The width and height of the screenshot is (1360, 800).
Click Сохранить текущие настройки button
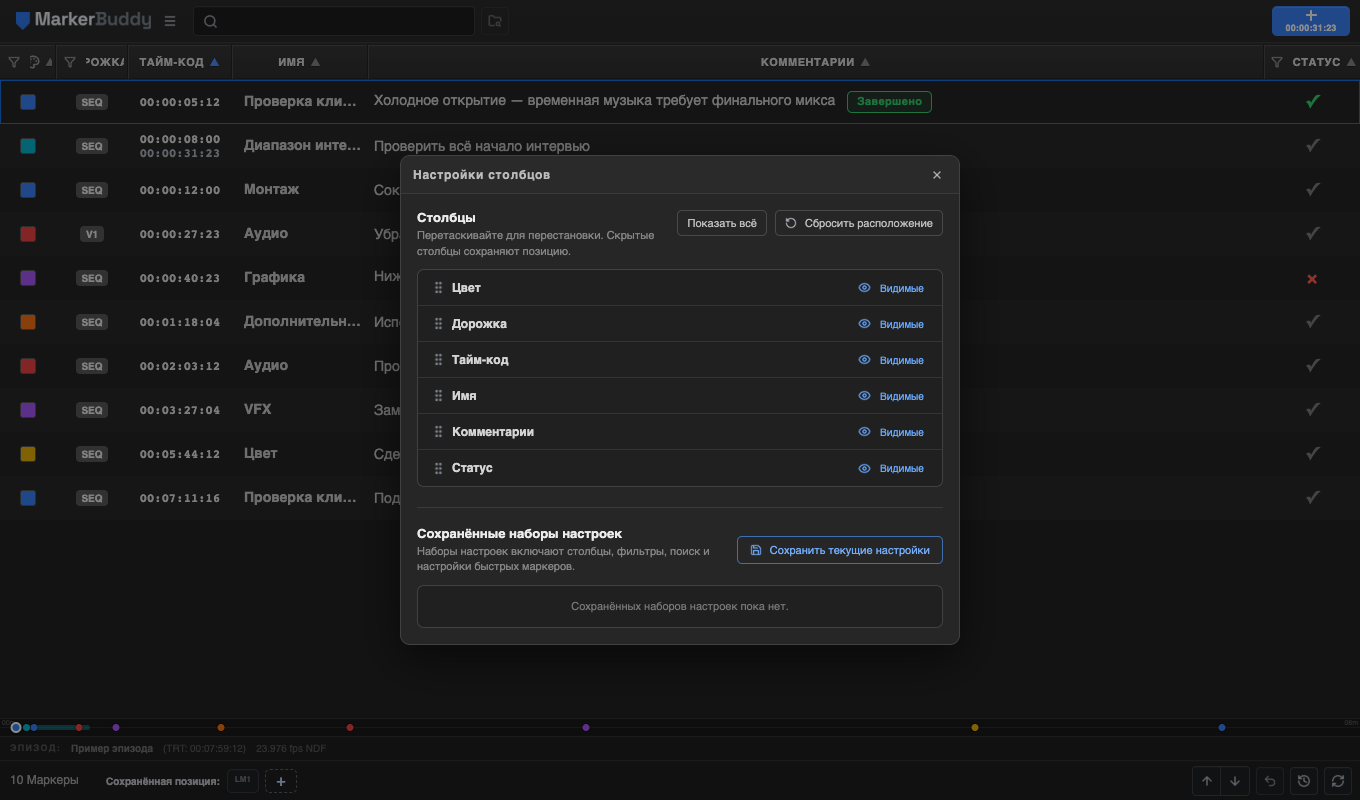(840, 550)
